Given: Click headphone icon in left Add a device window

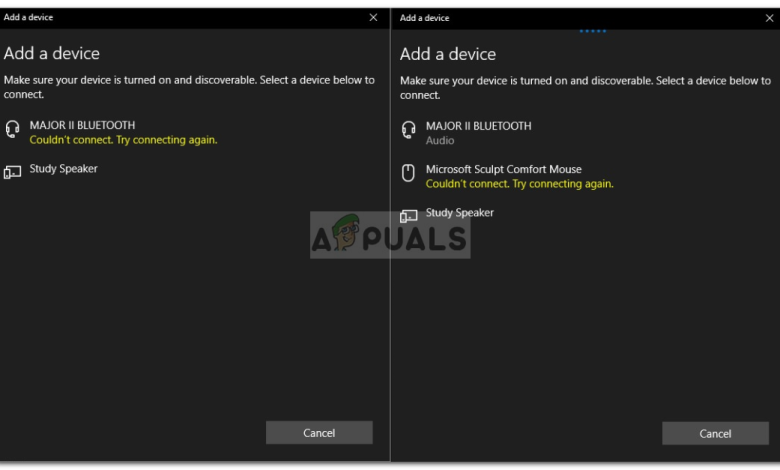Looking at the screenshot, I should click(x=12, y=129).
